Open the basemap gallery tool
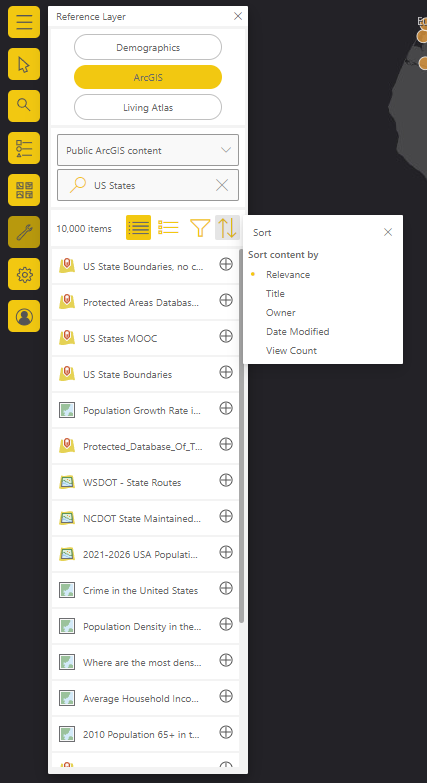The image size is (427, 783). pos(24,190)
